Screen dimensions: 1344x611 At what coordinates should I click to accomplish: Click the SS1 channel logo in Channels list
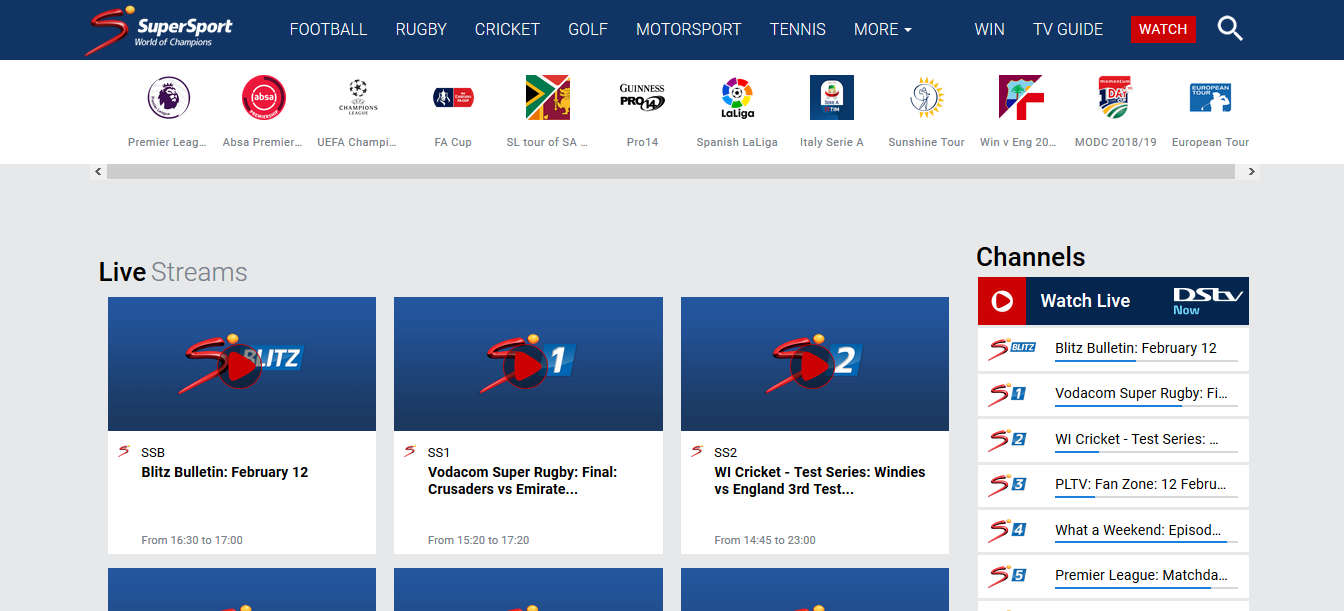[1007, 394]
